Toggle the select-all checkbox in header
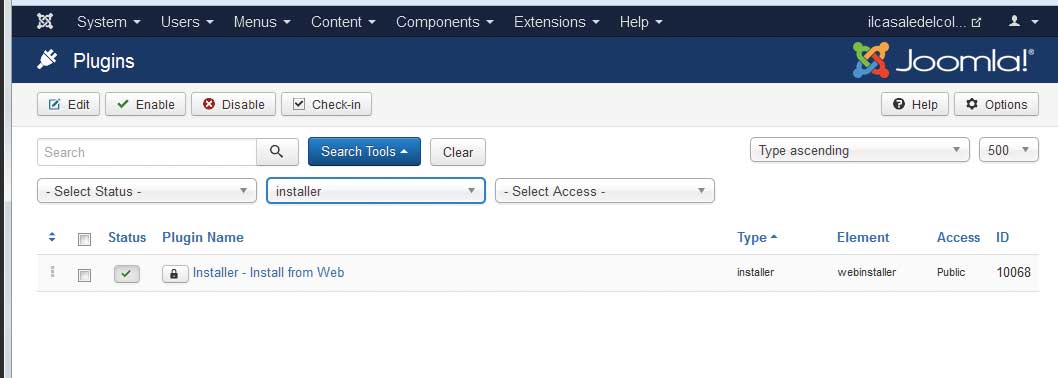This screenshot has width=1058, height=378. (x=84, y=239)
